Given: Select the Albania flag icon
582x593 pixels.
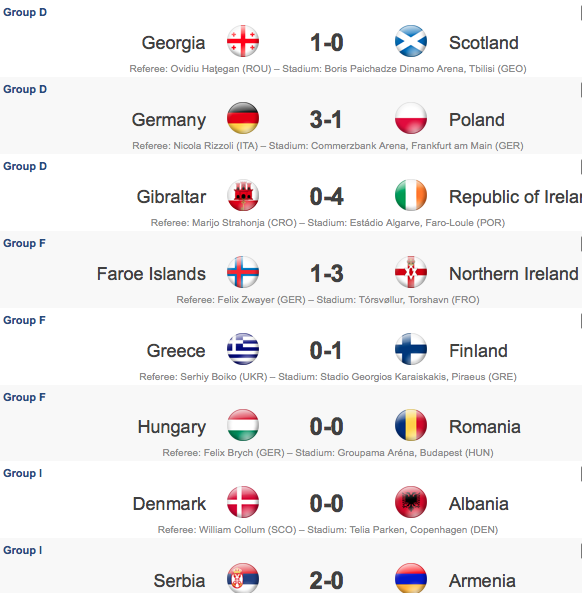Looking at the screenshot, I should pyautogui.click(x=411, y=502).
